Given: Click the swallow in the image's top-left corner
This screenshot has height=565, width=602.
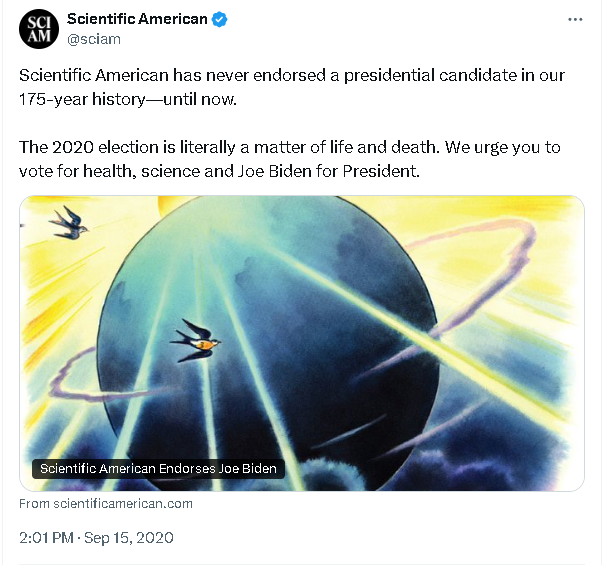Looking at the screenshot, I should 67,221.
